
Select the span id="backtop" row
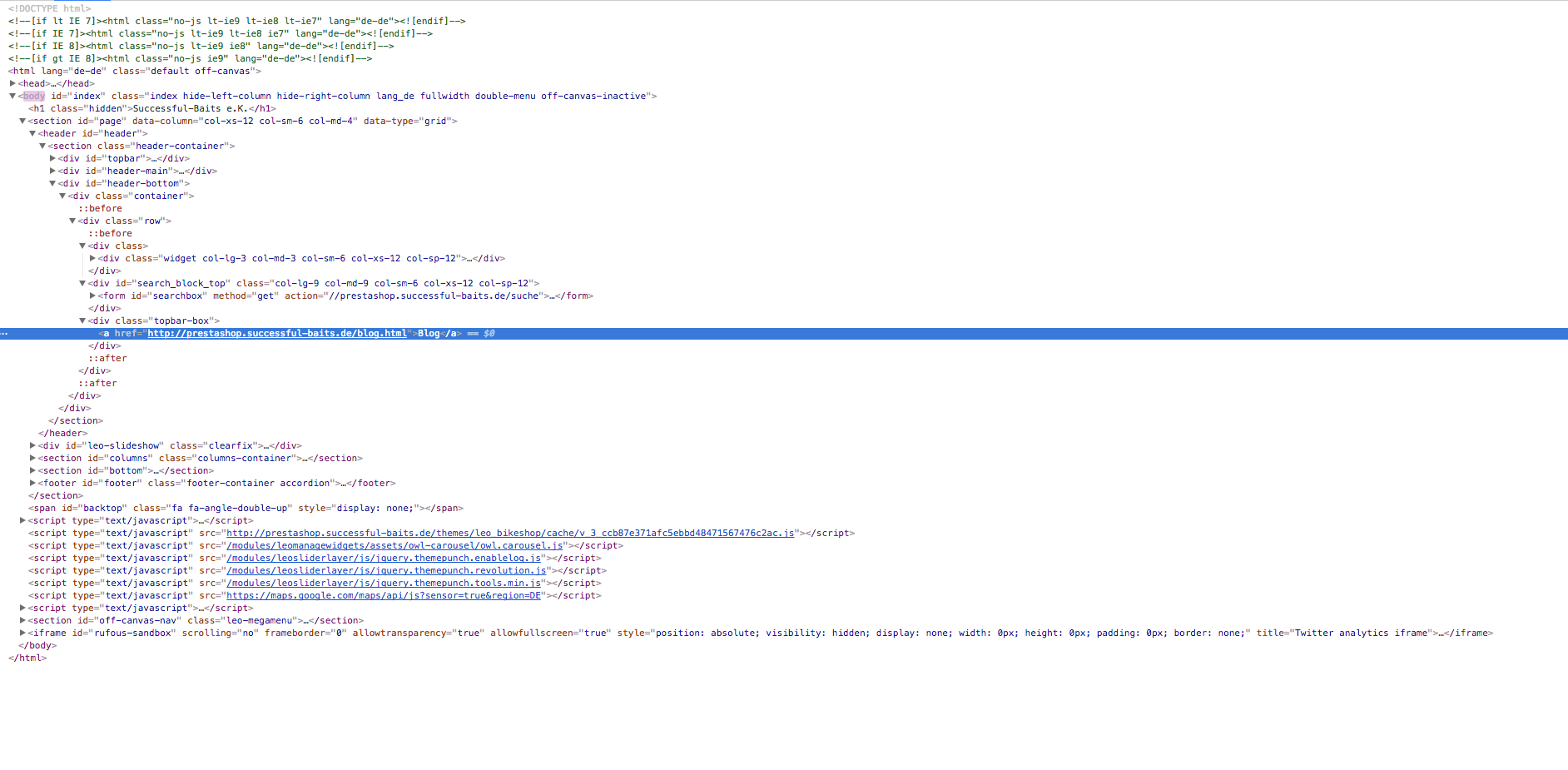(246, 508)
